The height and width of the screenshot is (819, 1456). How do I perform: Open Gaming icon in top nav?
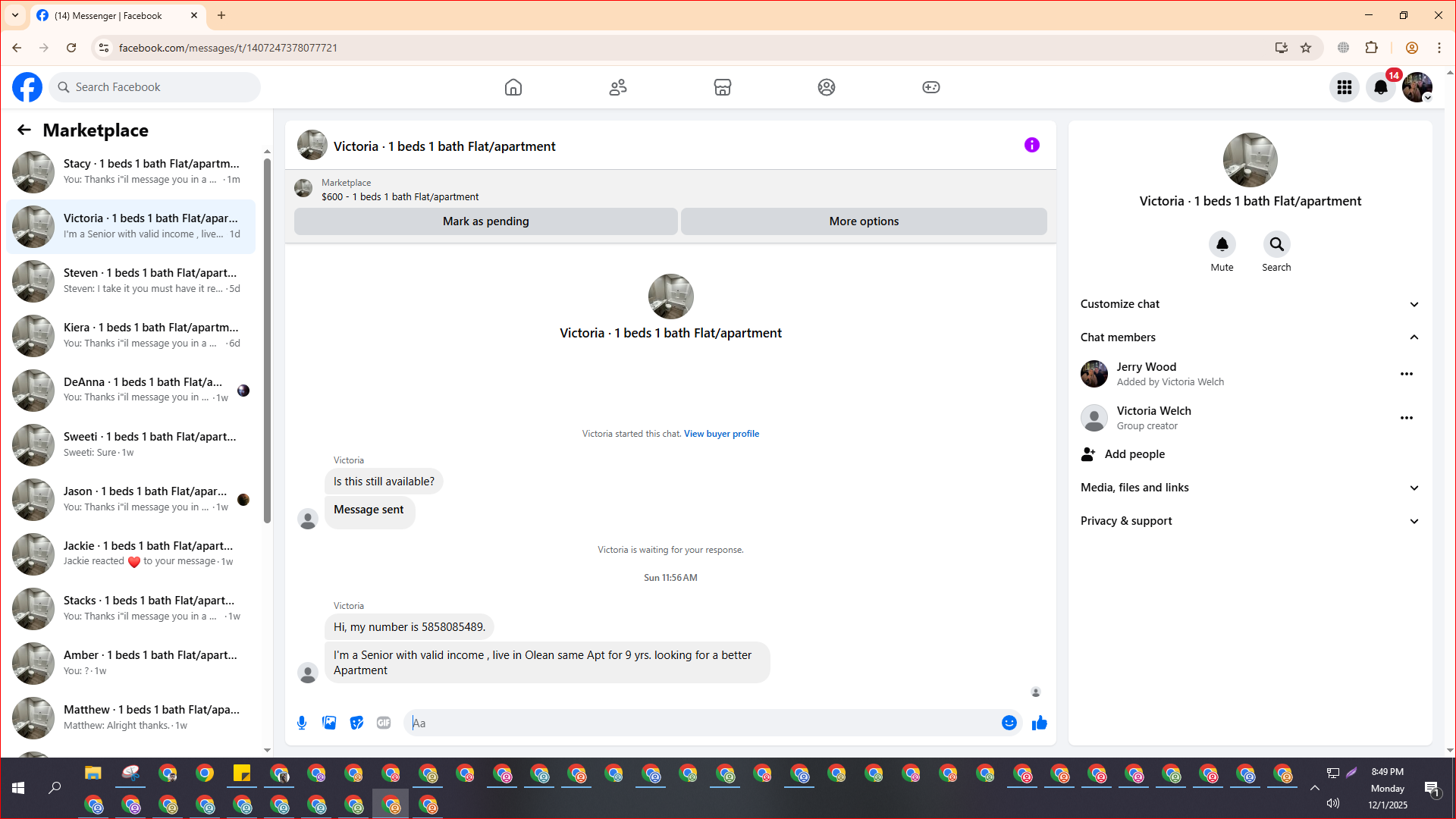931,87
